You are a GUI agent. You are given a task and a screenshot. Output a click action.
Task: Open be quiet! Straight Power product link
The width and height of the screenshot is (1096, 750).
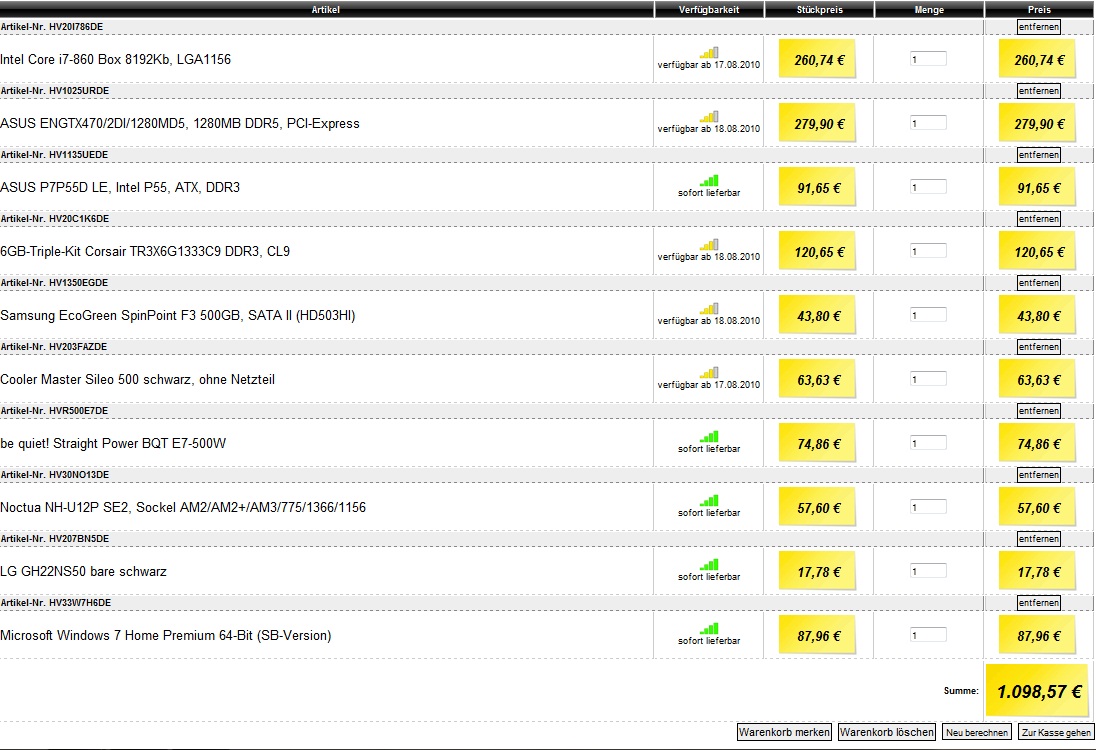113,443
